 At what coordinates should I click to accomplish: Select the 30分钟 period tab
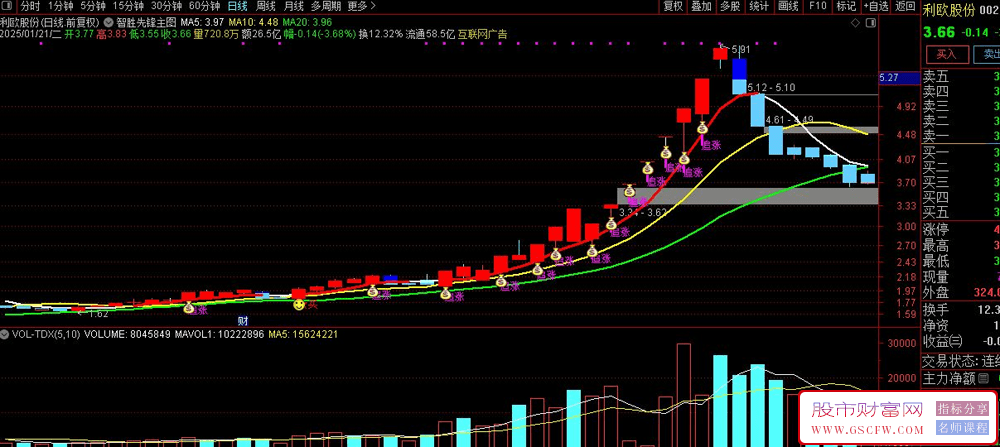point(166,6)
